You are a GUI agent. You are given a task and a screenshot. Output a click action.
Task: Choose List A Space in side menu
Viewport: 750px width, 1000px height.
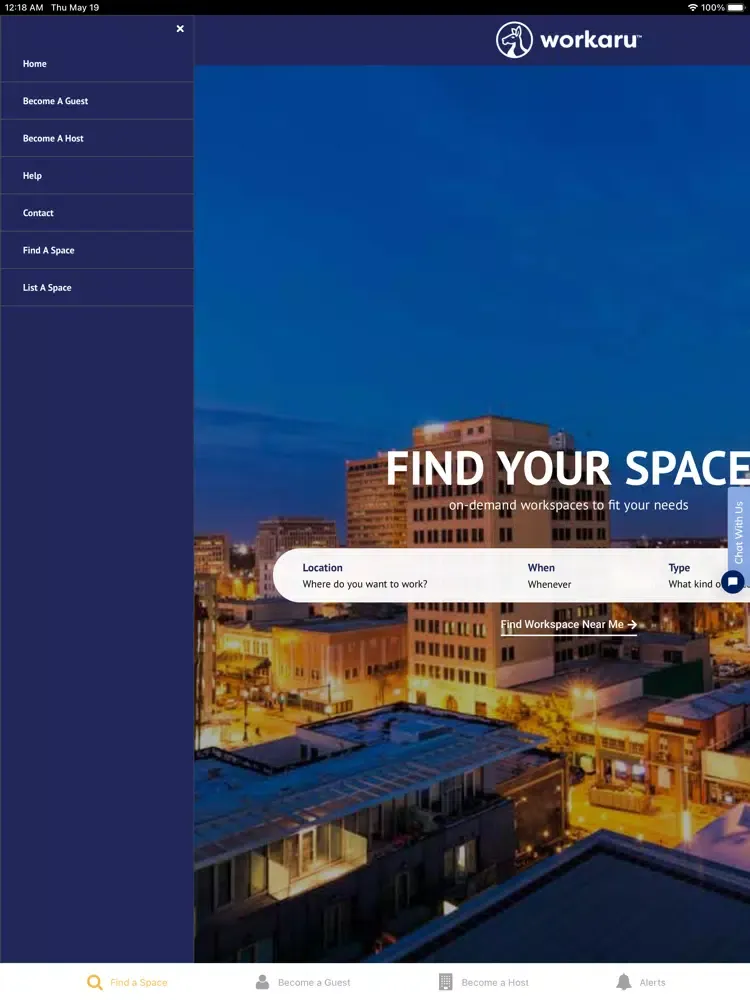point(97,288)
